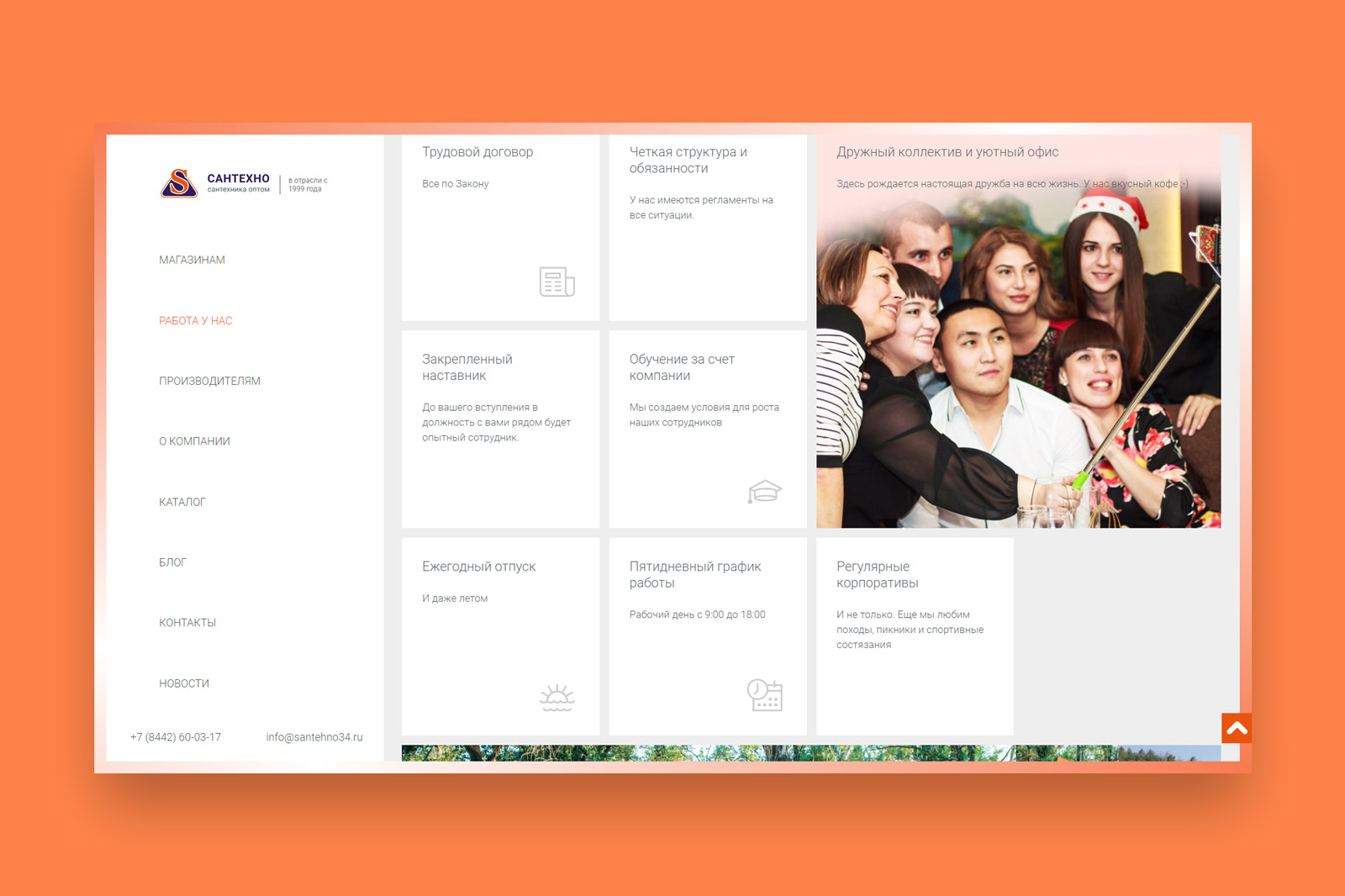The width and height of the screenshot is (1345, 896).
Task: Select Работа у нас in sidebar
Action: 195,320
